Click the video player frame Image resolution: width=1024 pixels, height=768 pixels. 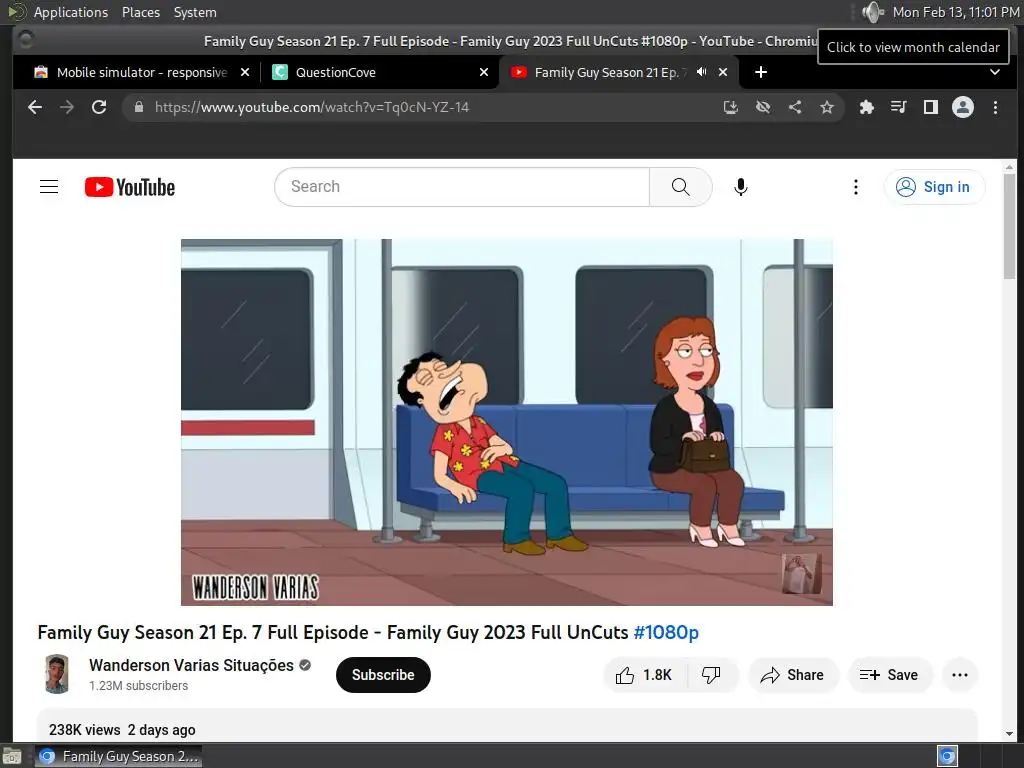(507, 422)
